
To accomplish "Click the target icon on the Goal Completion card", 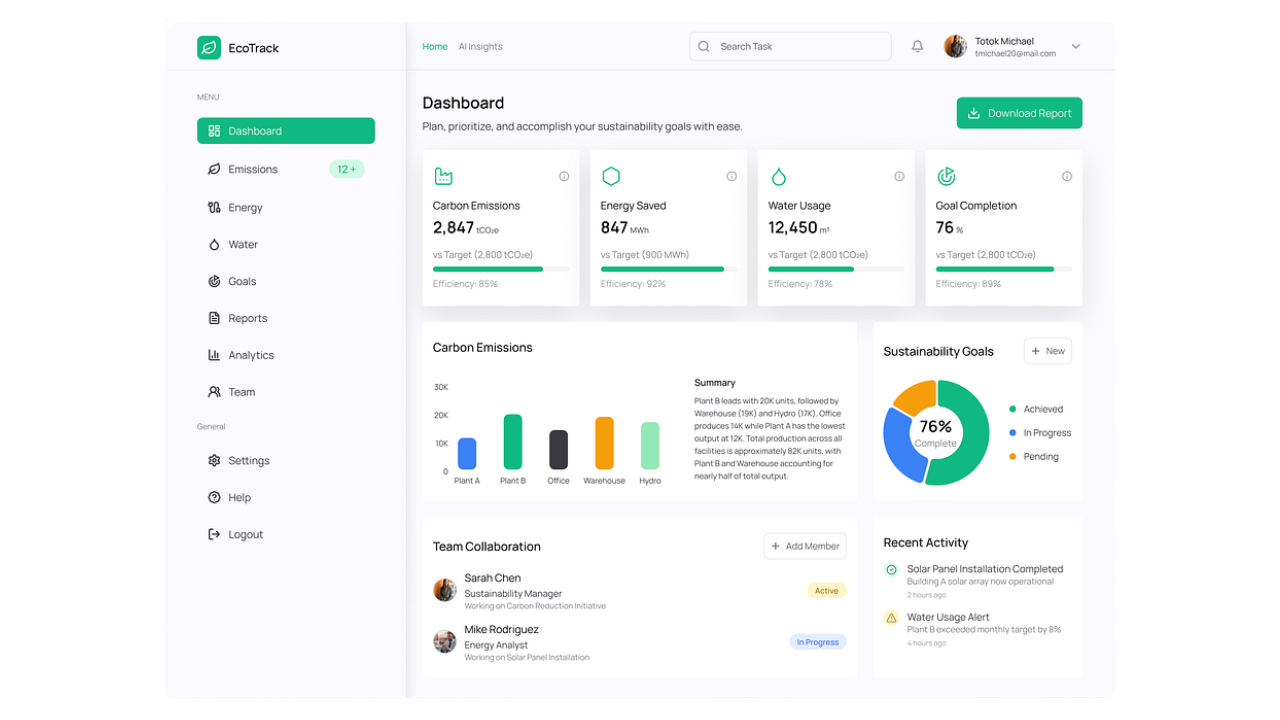I will tap(946, 176).
